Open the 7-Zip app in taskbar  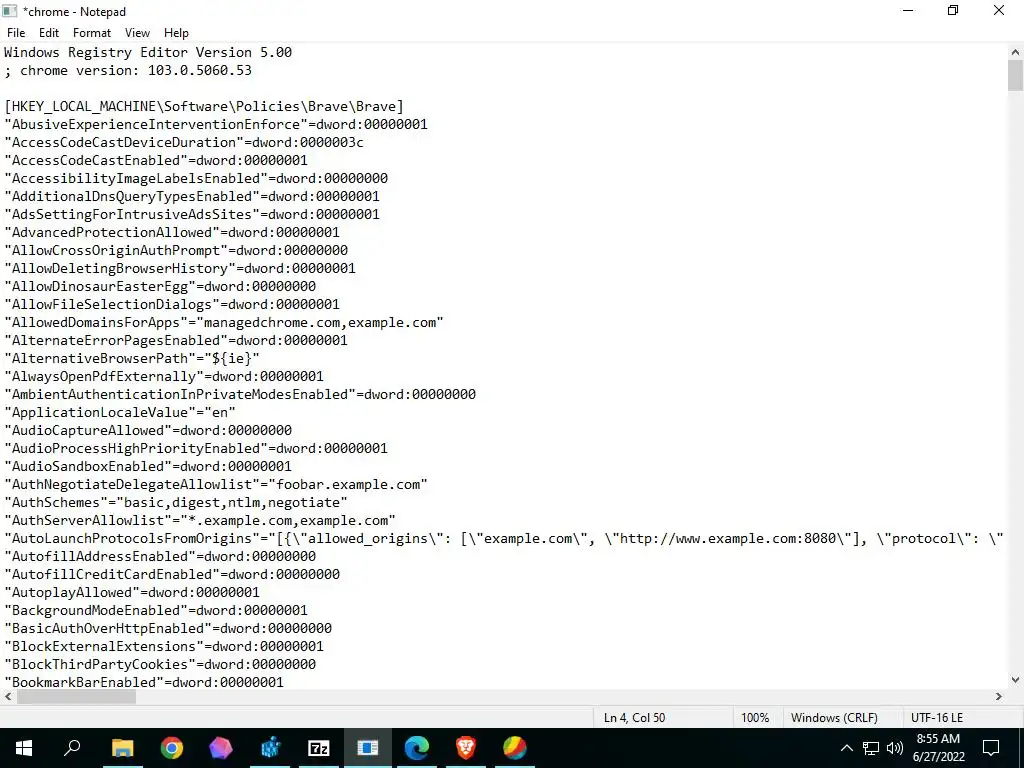pos(319,748)
